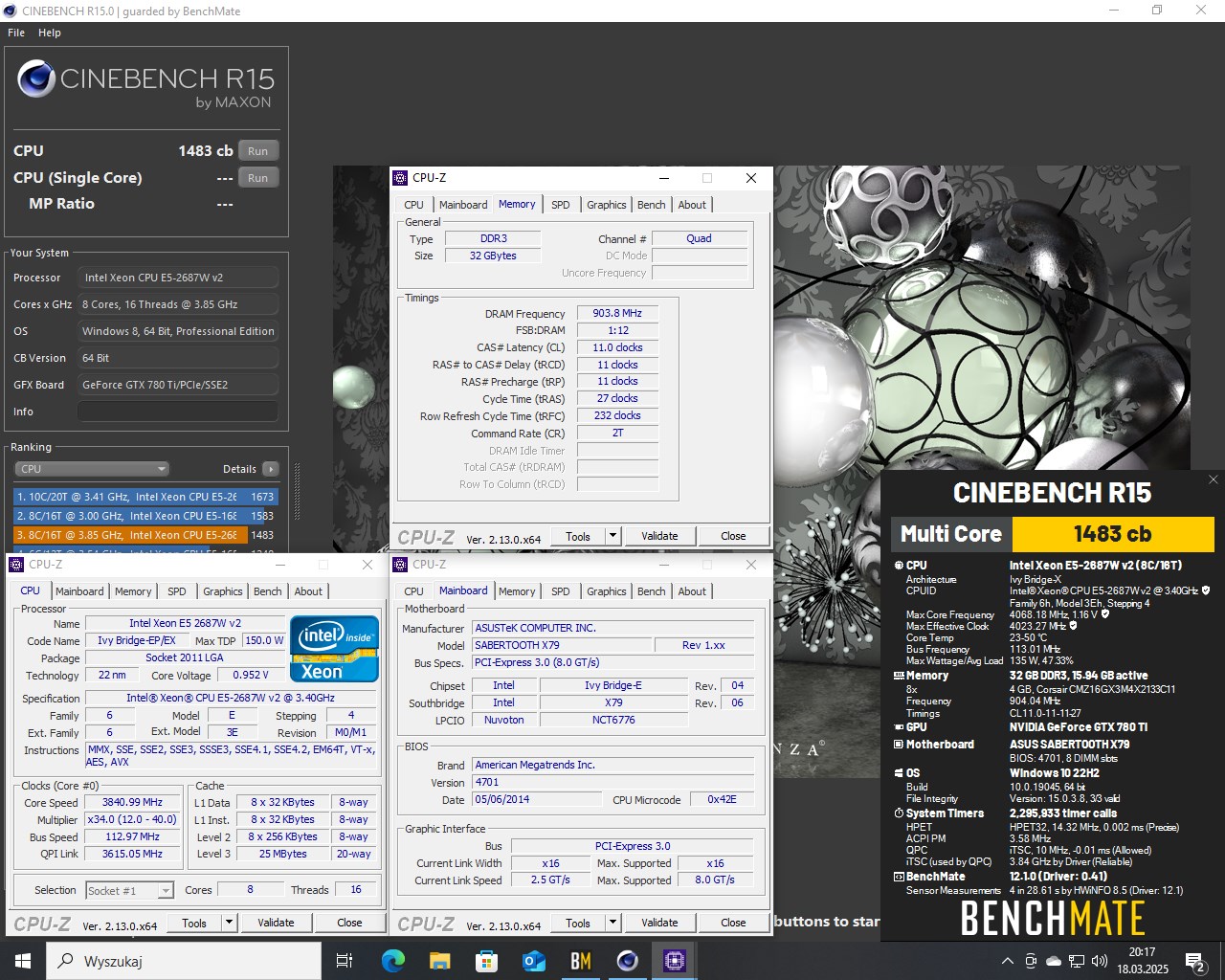The image size is (1225, 980).
Task: Click the magnifier icon in taskbar search
Action: [66, 961]
